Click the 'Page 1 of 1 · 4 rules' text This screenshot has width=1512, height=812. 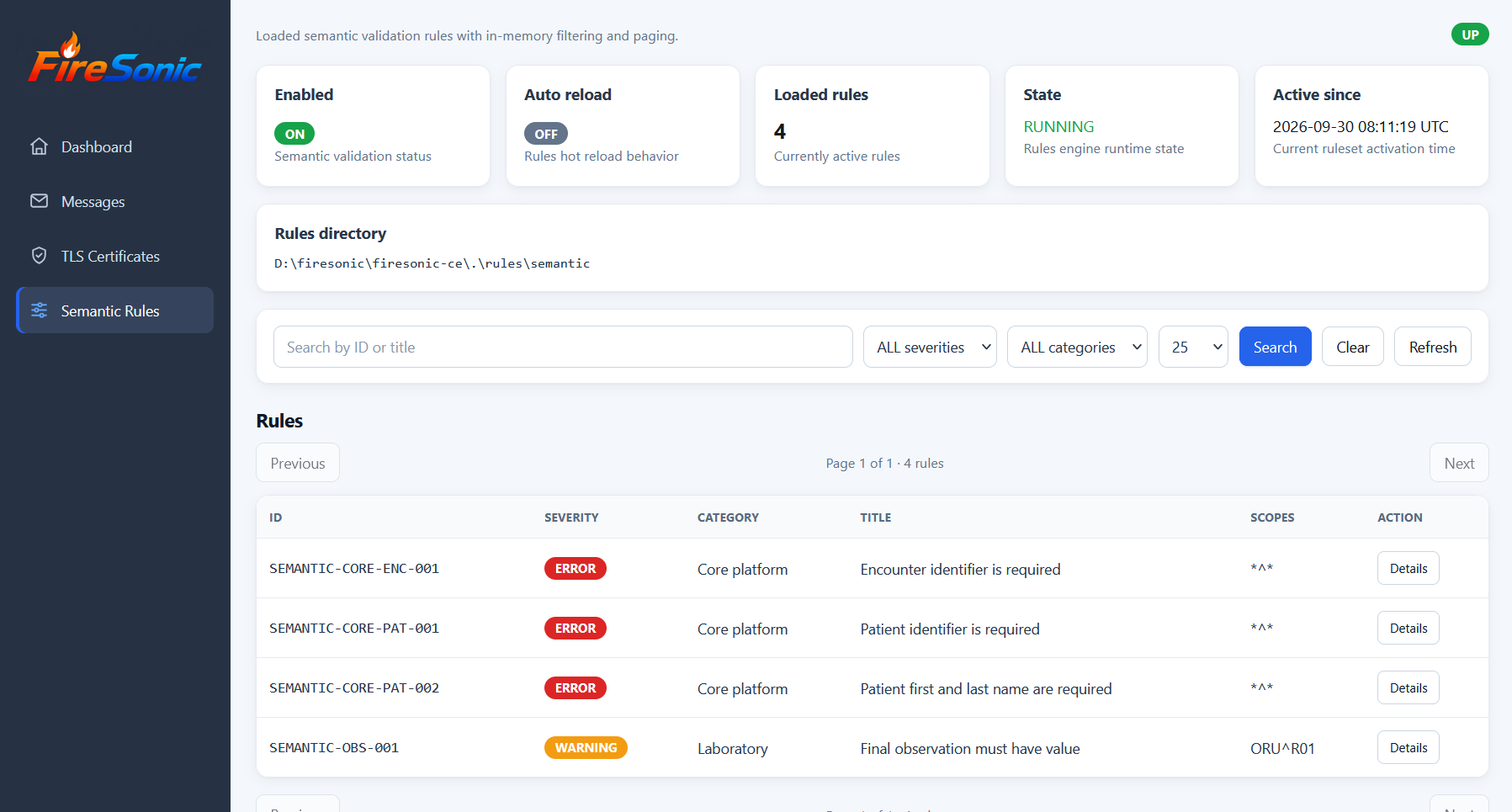[x=884, y=463]
